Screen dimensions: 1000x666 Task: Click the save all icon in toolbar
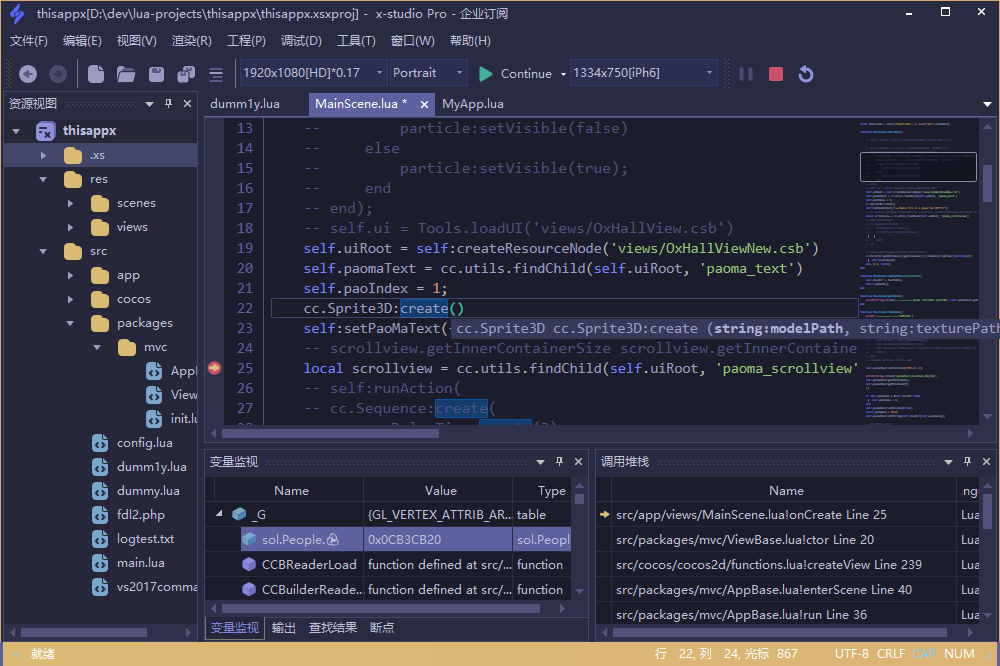coord(185,74)
